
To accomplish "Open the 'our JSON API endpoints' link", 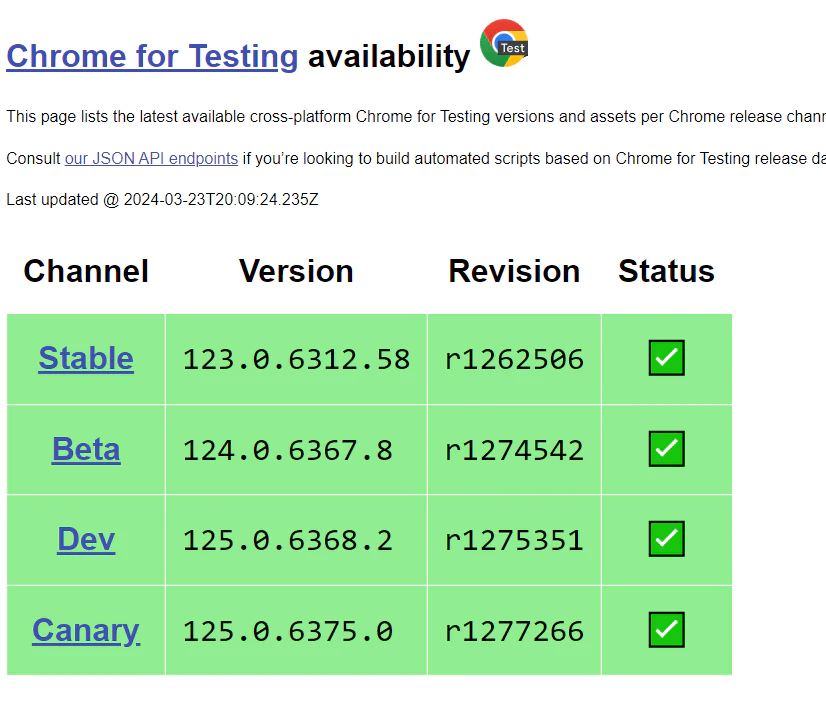I will 151,159.
